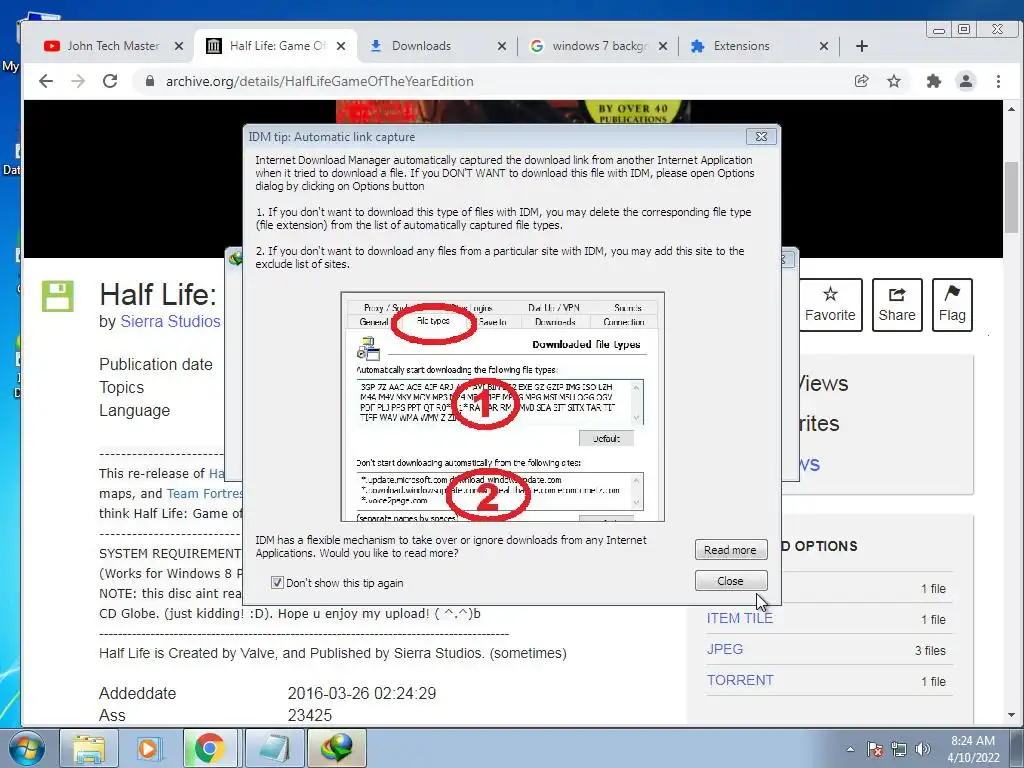
Task: Click the page vertical scrollbar thumb
Action: [1011, 196]
